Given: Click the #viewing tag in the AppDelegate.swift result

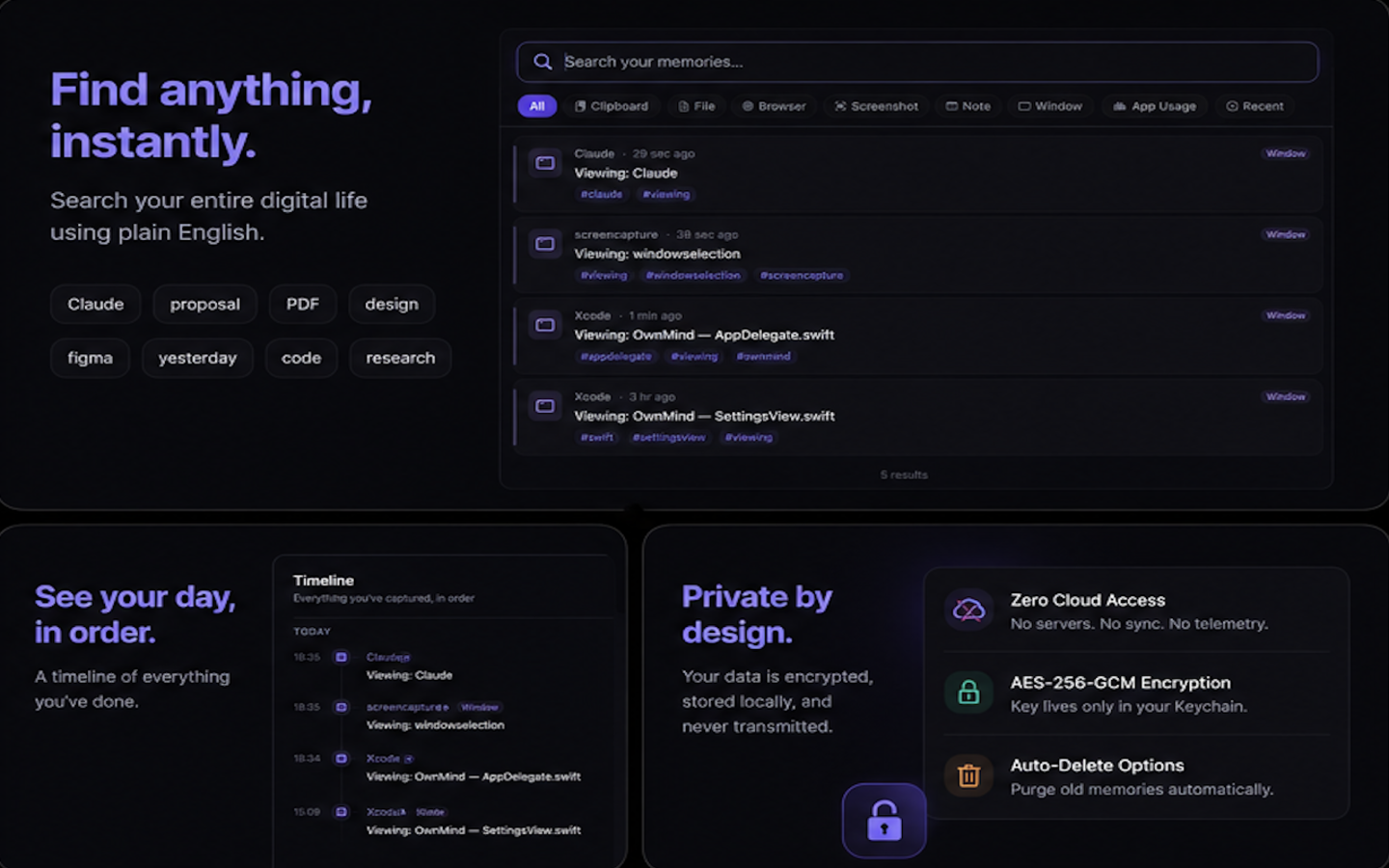Looking at the screenshot, I should [x=694, y=356].
